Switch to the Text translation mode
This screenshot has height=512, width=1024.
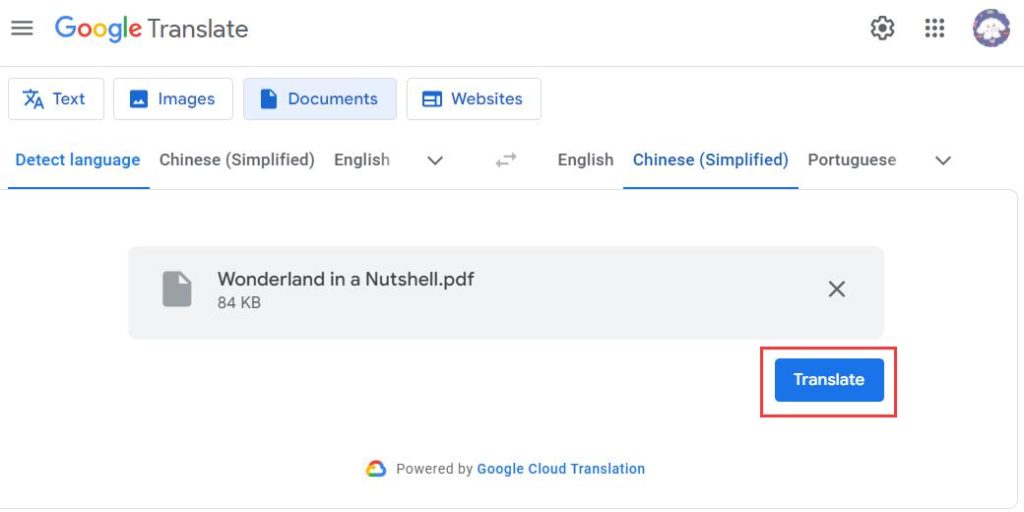[56, 99]
